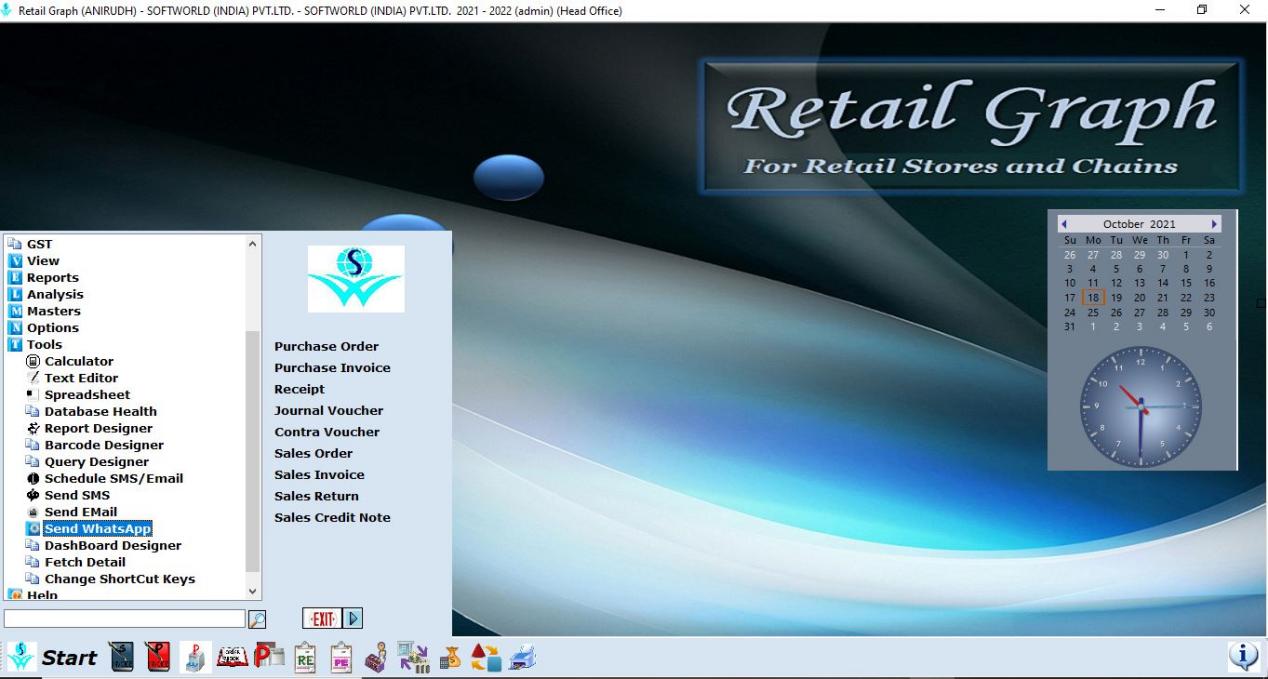1268x679 pixels.
Task: Click the menu tree scrollbar thumb
Action: point(252,451)
